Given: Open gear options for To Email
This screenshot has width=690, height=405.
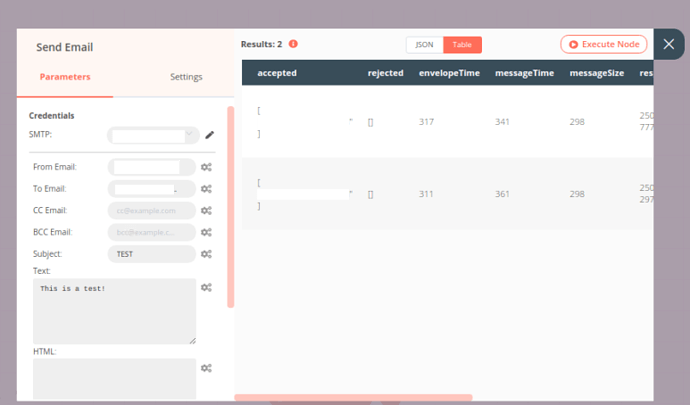Looking at the screenshot, I should tap(206, 188).
